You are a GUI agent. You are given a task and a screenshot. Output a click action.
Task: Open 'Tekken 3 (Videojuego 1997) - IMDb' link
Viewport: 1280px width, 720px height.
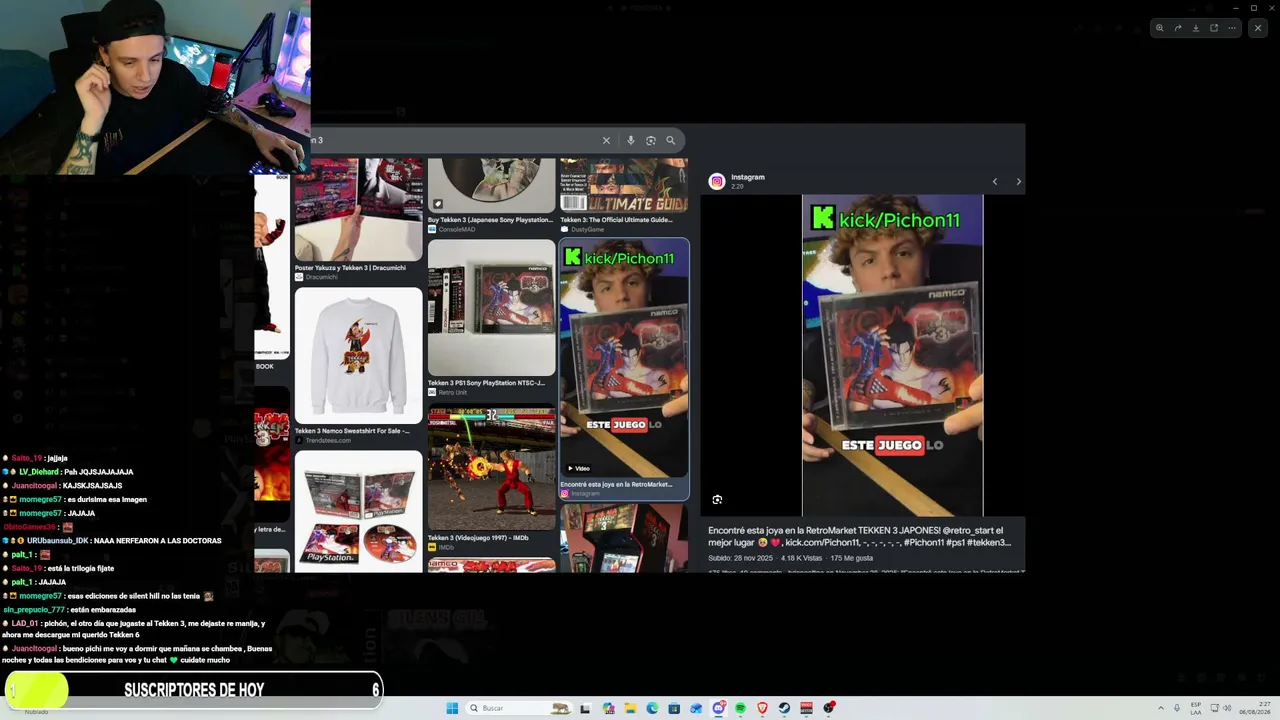(478, 538)
